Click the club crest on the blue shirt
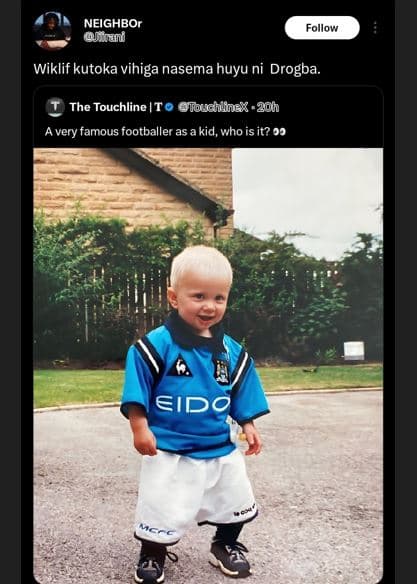417x584 pixels. pos(222,370)
